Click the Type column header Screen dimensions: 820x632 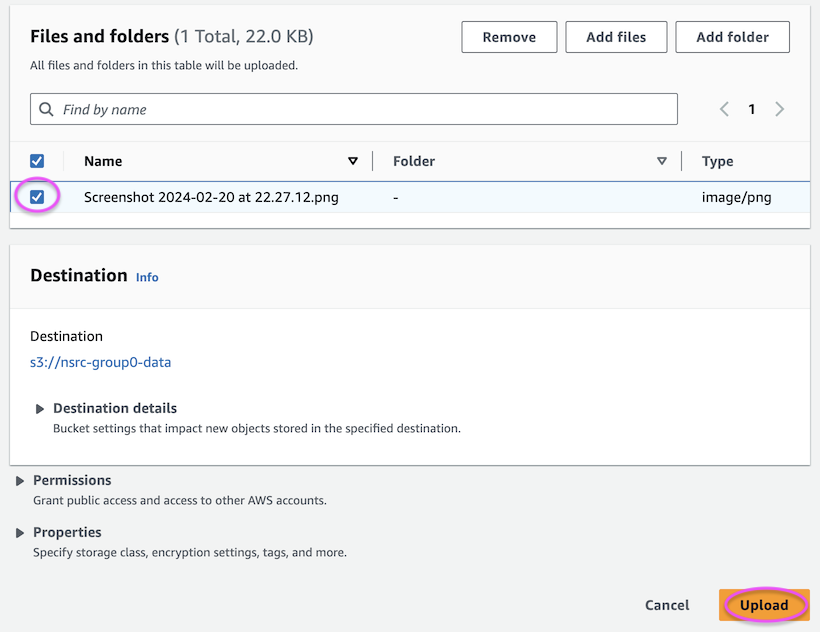(717, 161)
